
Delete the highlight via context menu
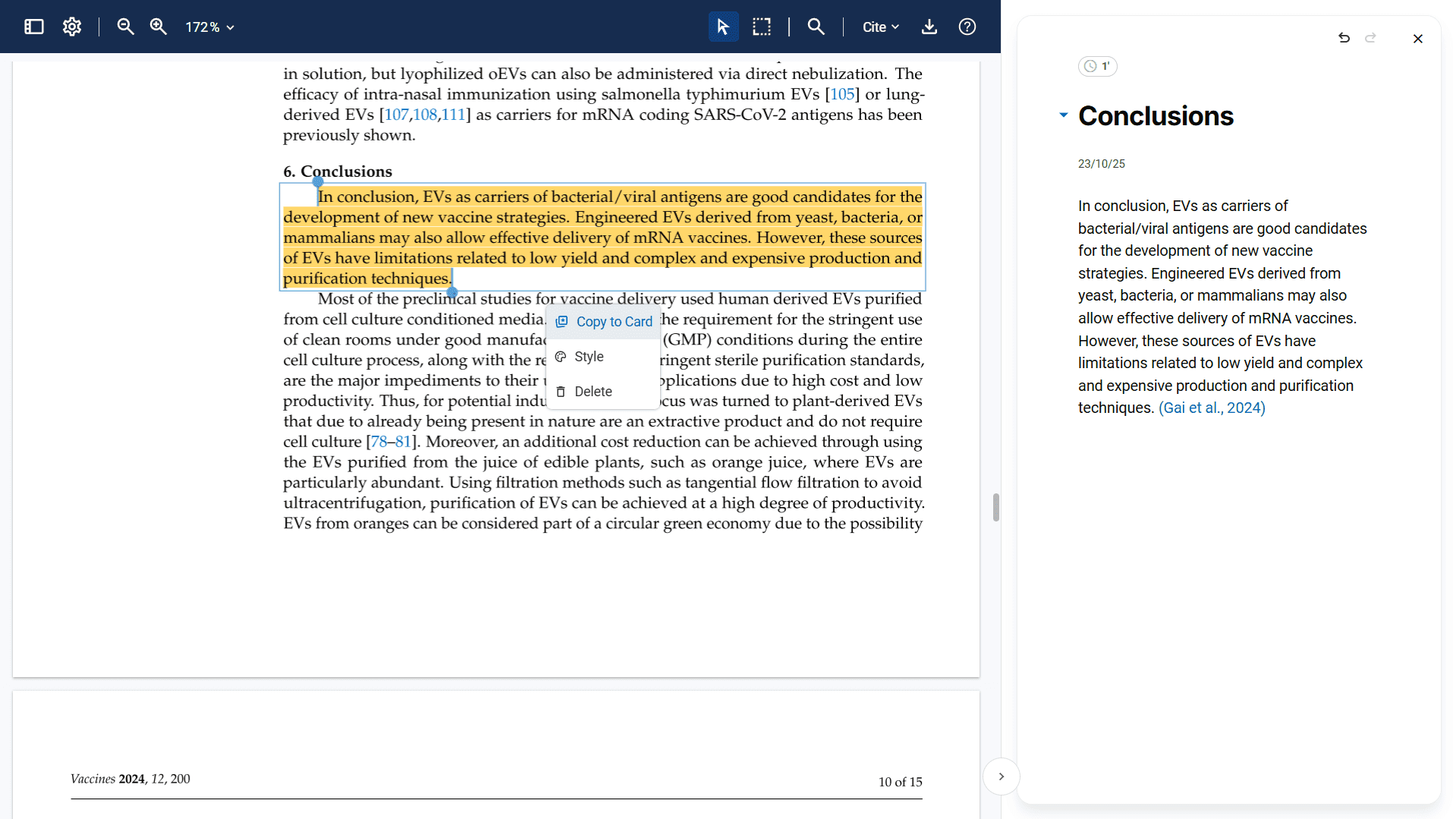pyautogui.click(x=593, y=392)
